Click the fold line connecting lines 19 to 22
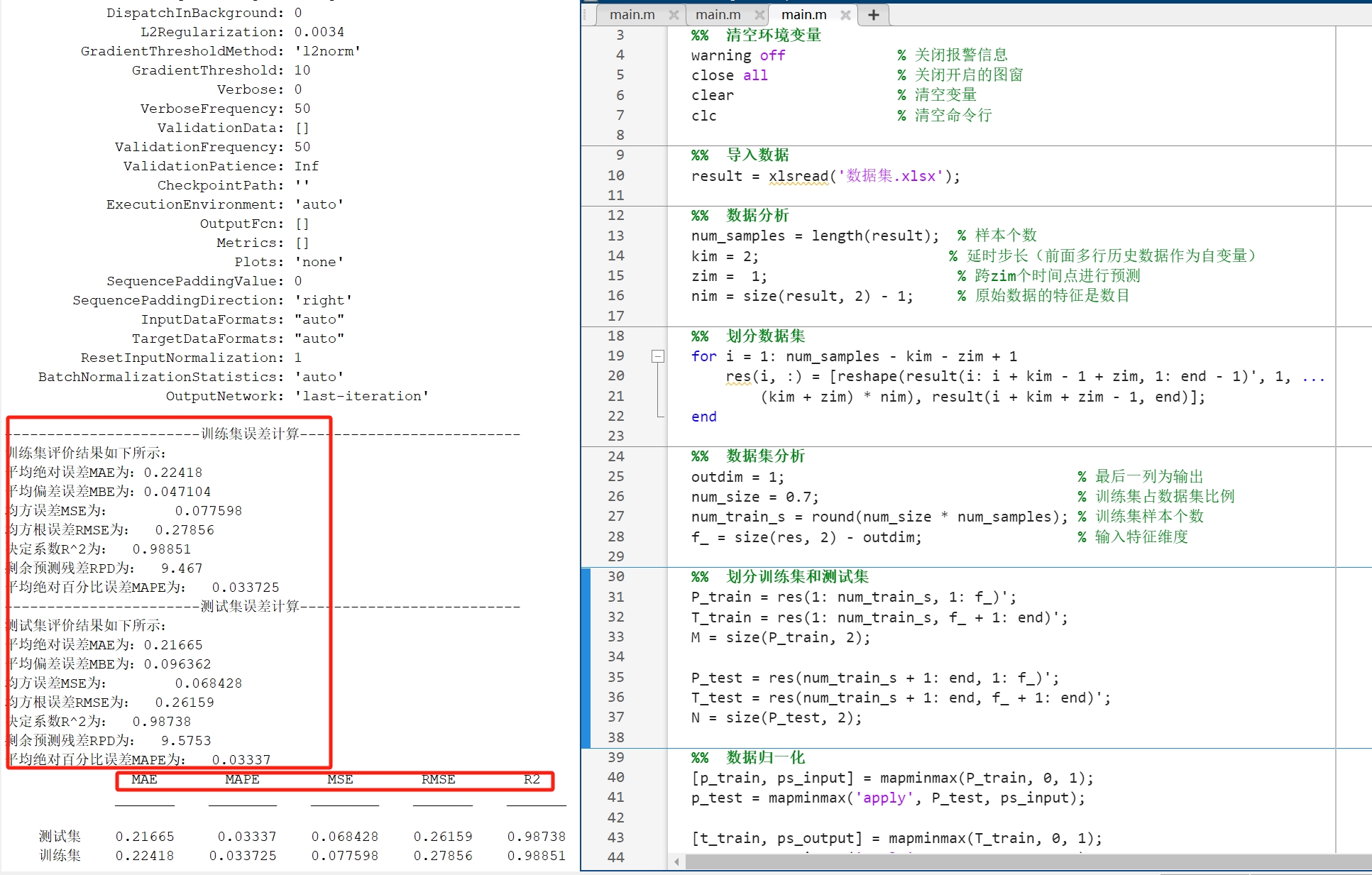Viewport: 1372px width, 875px height. pos(657,387)
